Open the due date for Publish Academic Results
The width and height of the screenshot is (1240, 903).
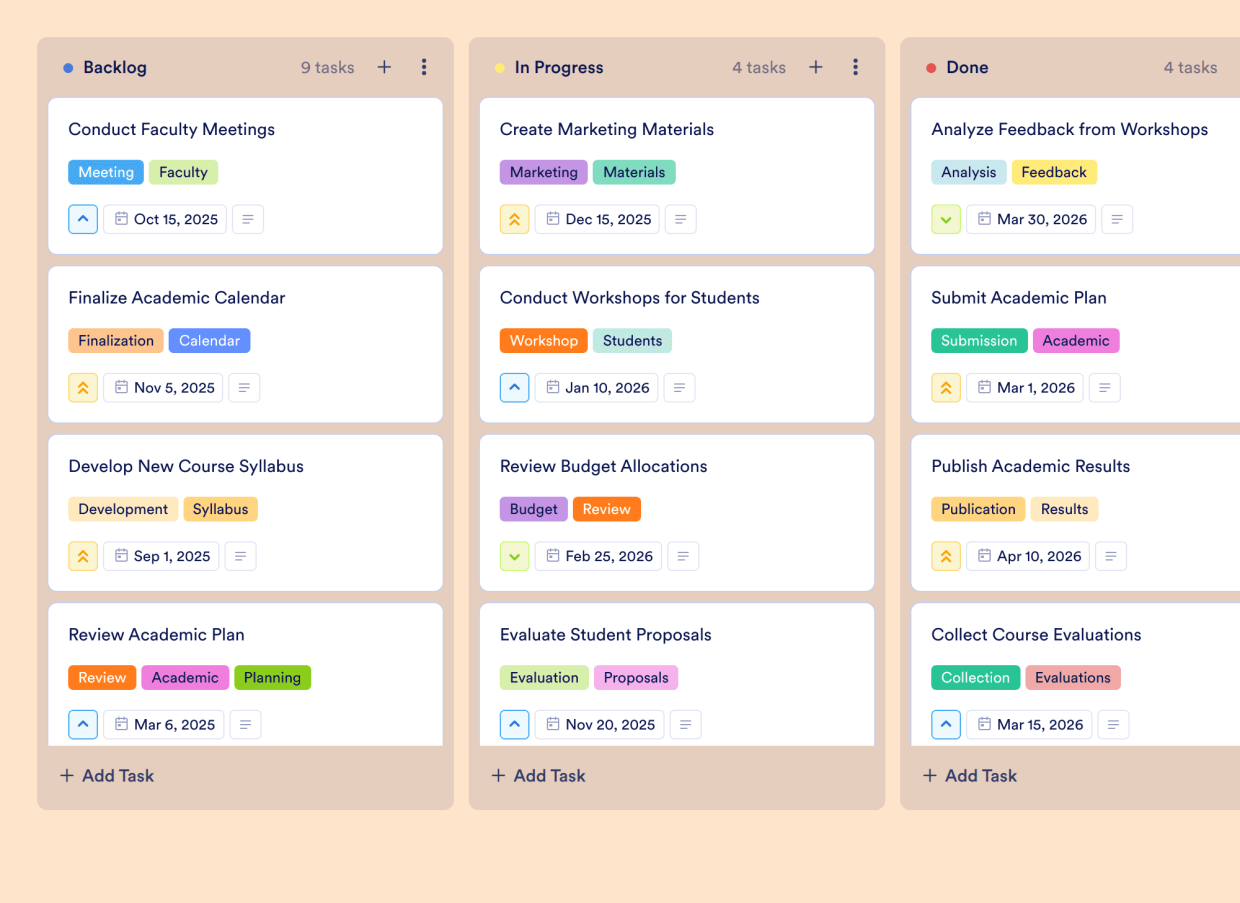pyautogui.click(x=1027, y=556)
